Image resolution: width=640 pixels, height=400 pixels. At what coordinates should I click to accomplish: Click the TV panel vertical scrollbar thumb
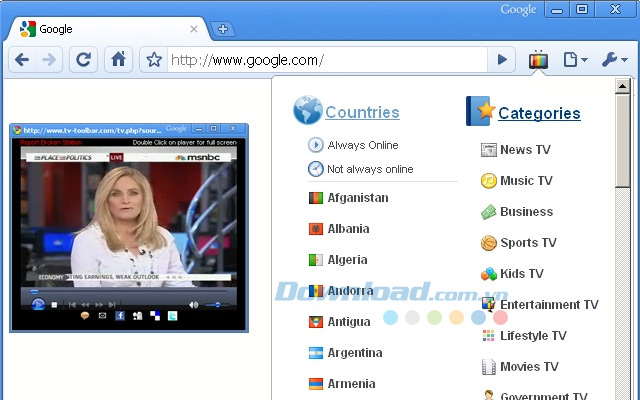click(x=622, y=141)
